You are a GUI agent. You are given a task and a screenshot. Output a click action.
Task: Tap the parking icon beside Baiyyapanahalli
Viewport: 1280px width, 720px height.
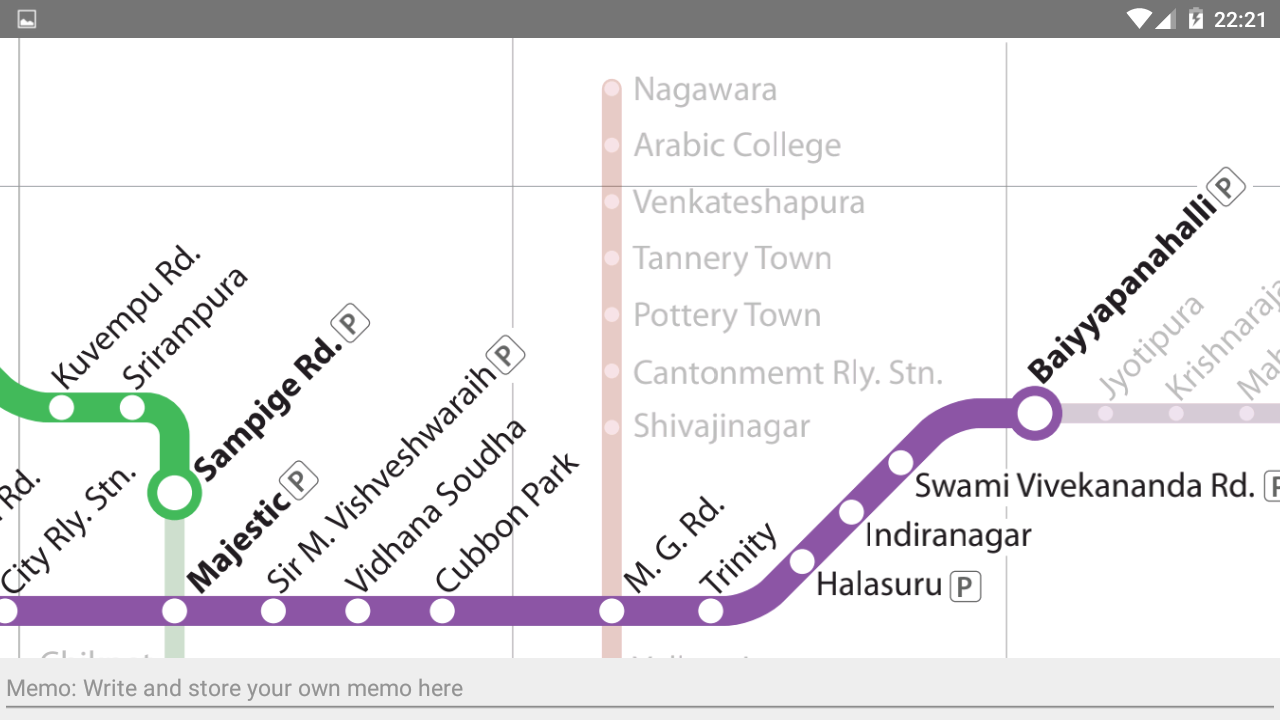1226,187
